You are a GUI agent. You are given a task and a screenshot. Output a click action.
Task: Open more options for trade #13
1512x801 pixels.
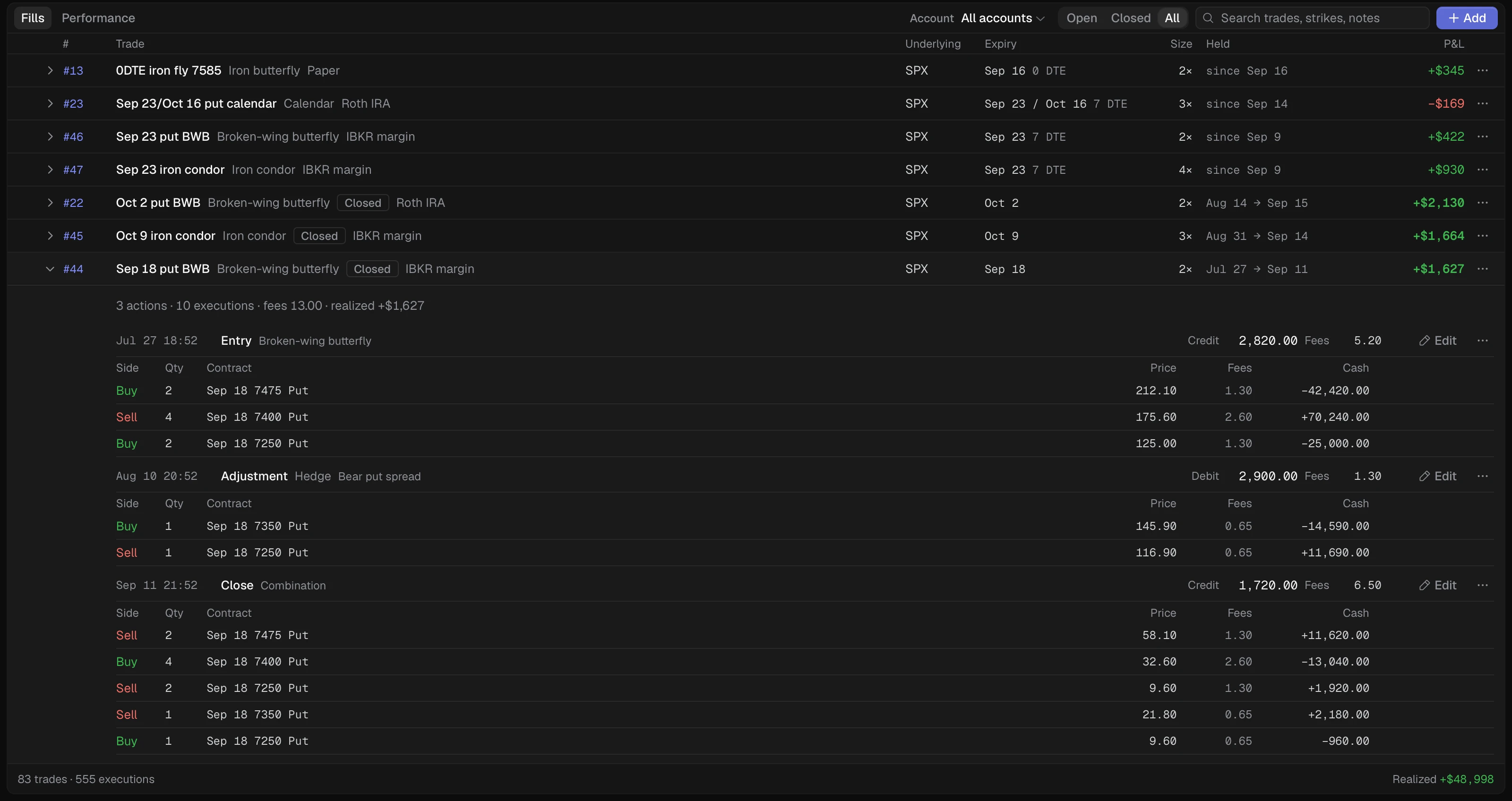point(1482,70)
